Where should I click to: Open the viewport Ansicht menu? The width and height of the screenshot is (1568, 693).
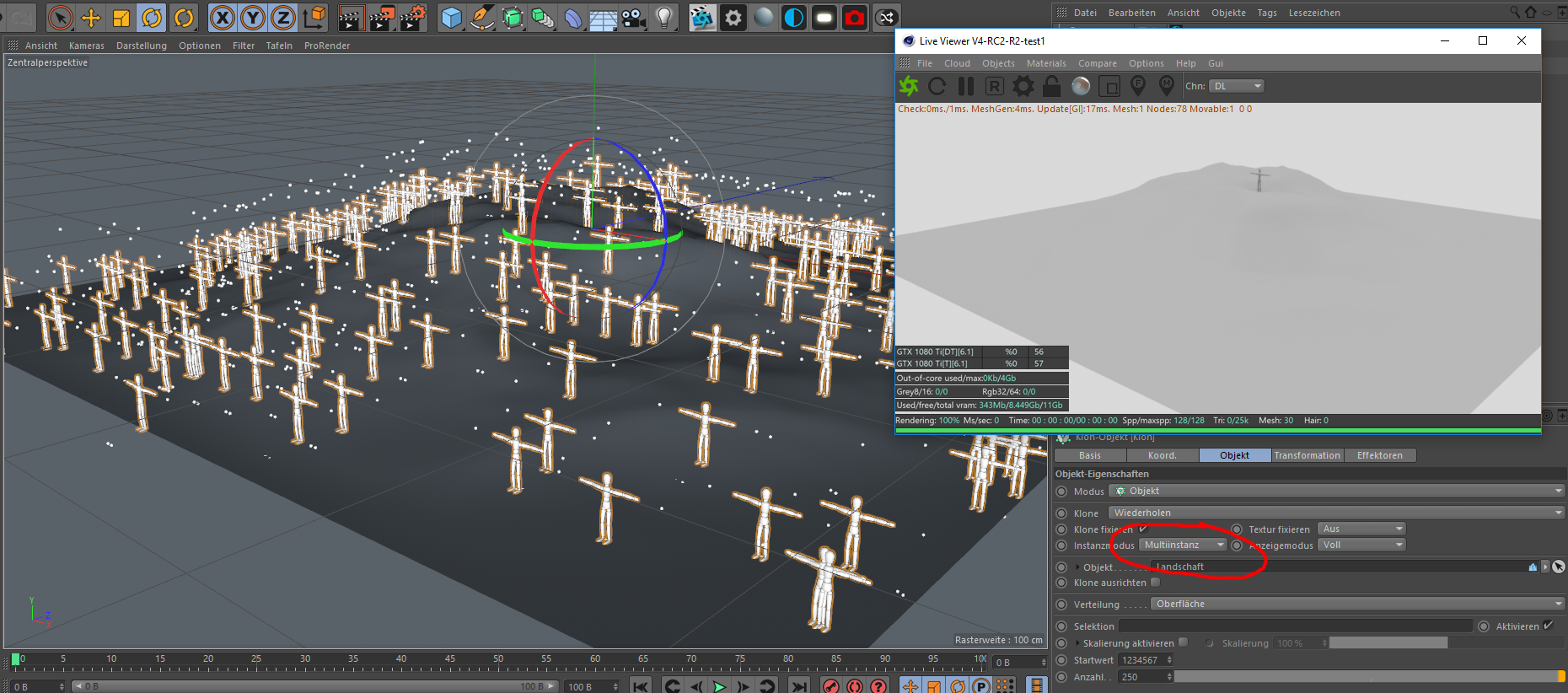tap(41, 46)
